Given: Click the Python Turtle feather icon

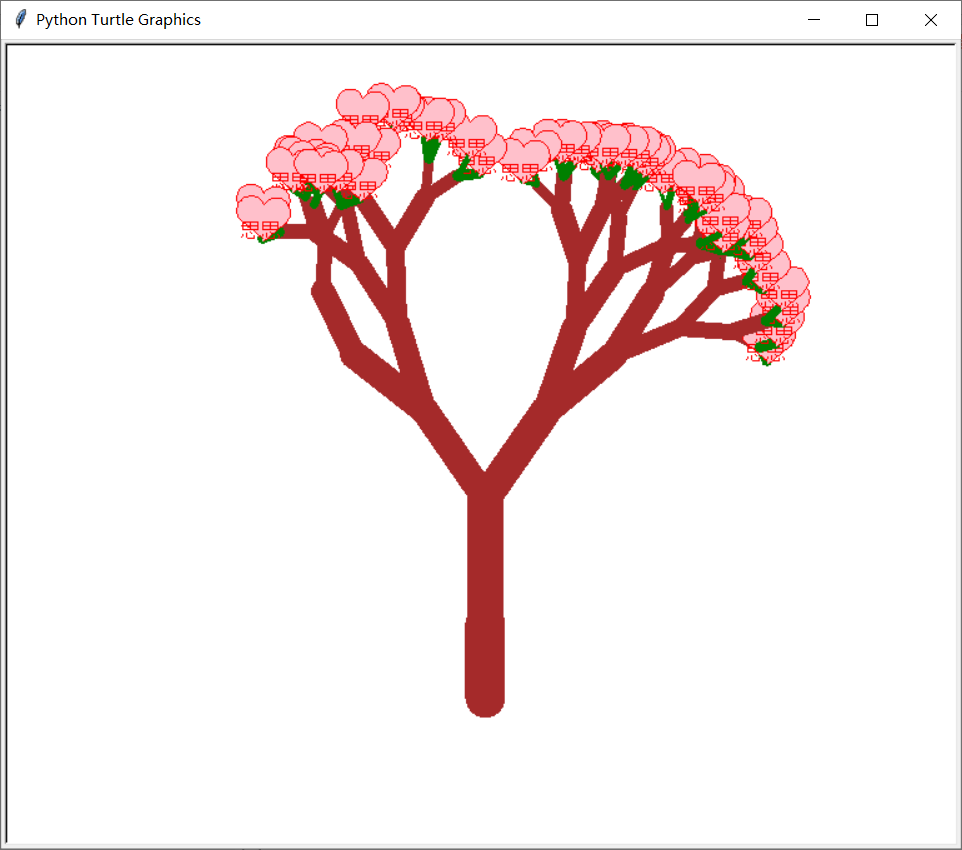Looking at the screenshot, I should pos(20,19).
